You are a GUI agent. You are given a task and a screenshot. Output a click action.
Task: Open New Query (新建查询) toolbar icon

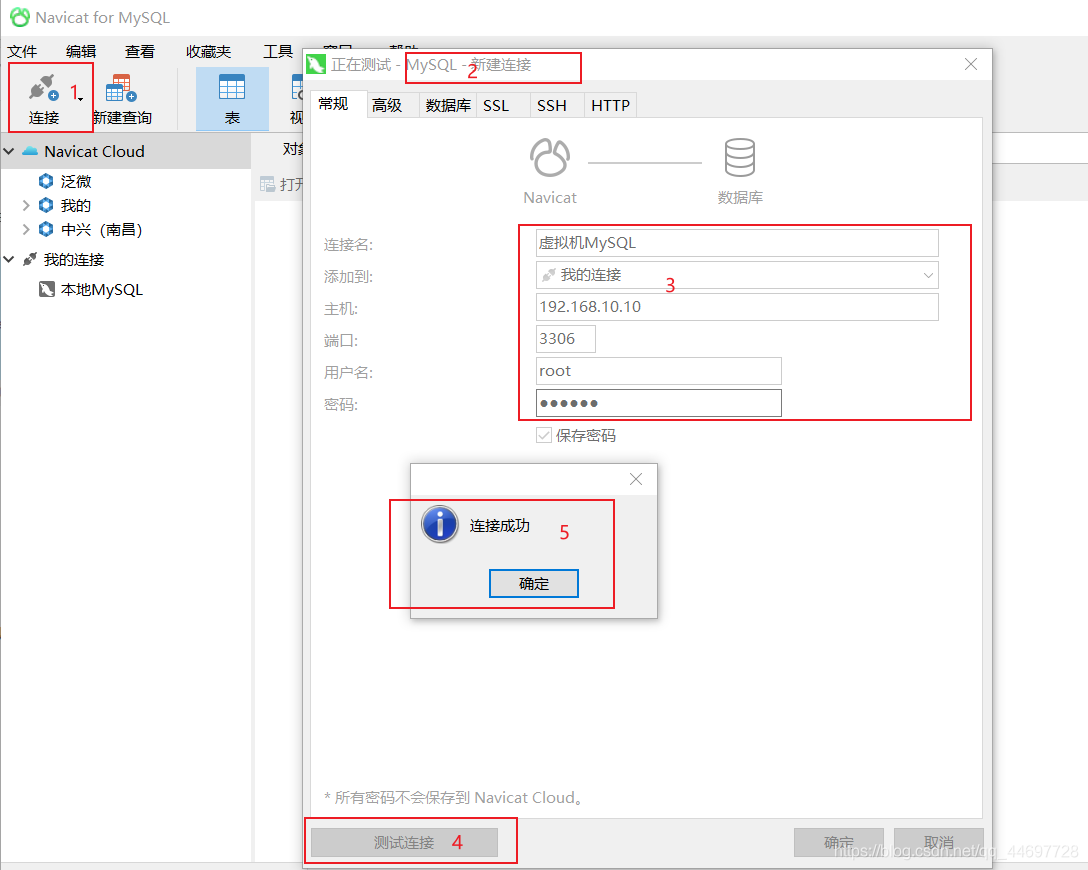[x=121, y=89]
